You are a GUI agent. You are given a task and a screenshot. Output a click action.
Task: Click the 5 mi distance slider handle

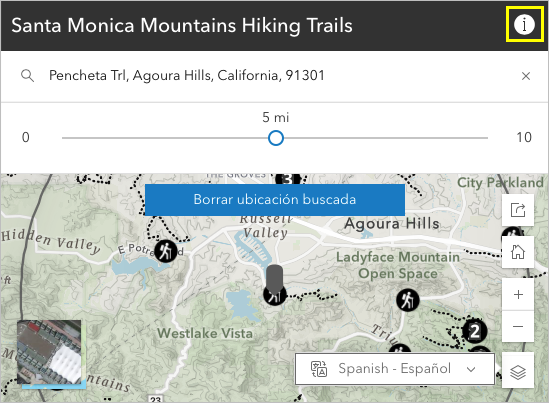tap(276, 138)
